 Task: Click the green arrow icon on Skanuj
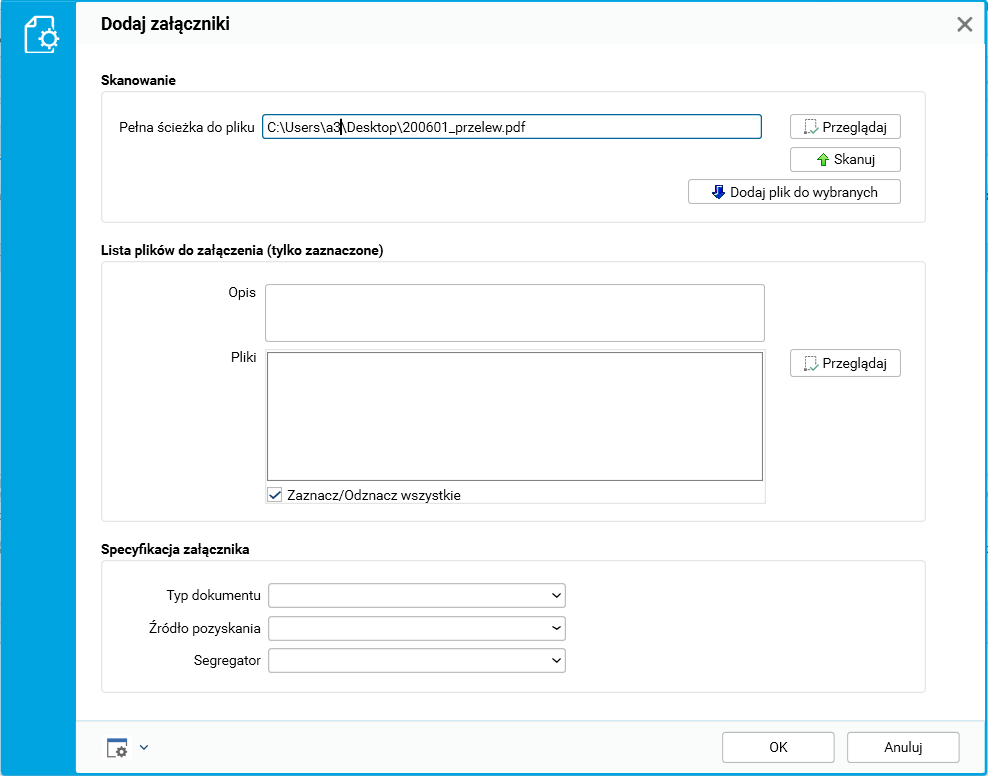point(823,160)
